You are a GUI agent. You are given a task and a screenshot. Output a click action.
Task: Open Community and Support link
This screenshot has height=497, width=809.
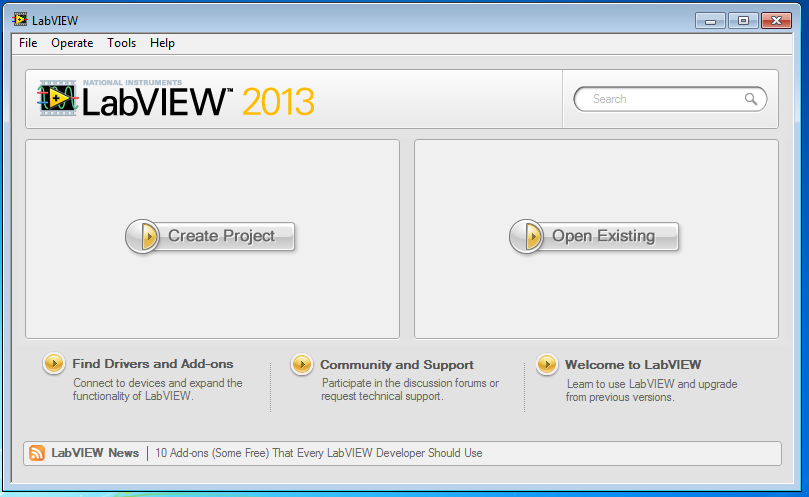pos(397,365)
